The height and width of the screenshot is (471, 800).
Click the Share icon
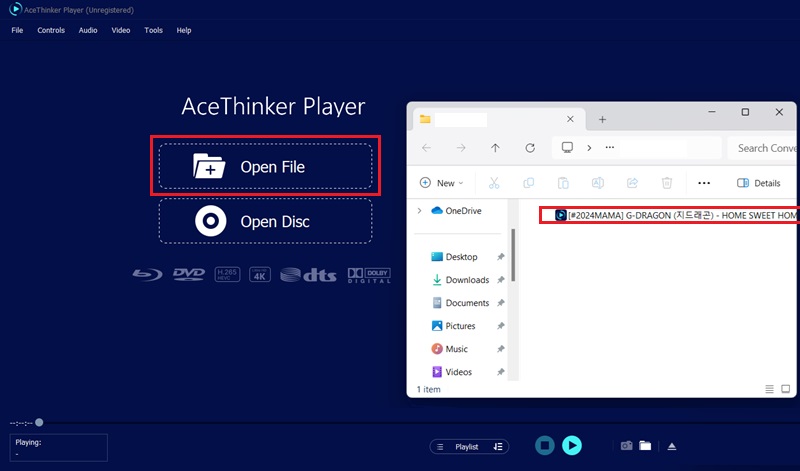point(632,183)
